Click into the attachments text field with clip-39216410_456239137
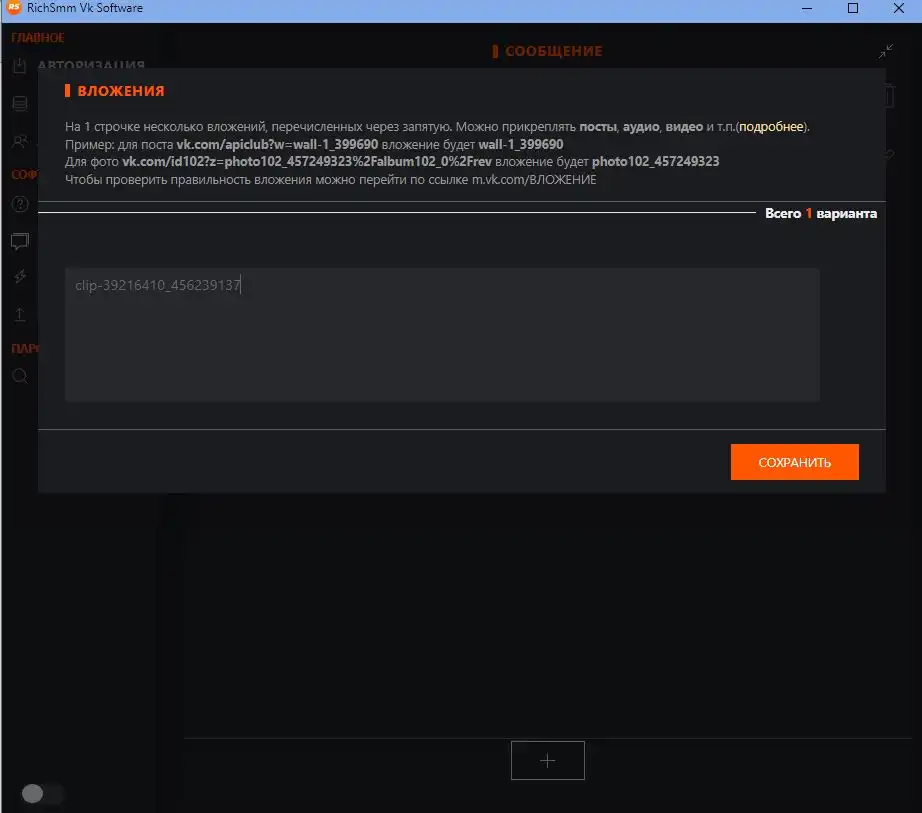 tap(442, 334)
